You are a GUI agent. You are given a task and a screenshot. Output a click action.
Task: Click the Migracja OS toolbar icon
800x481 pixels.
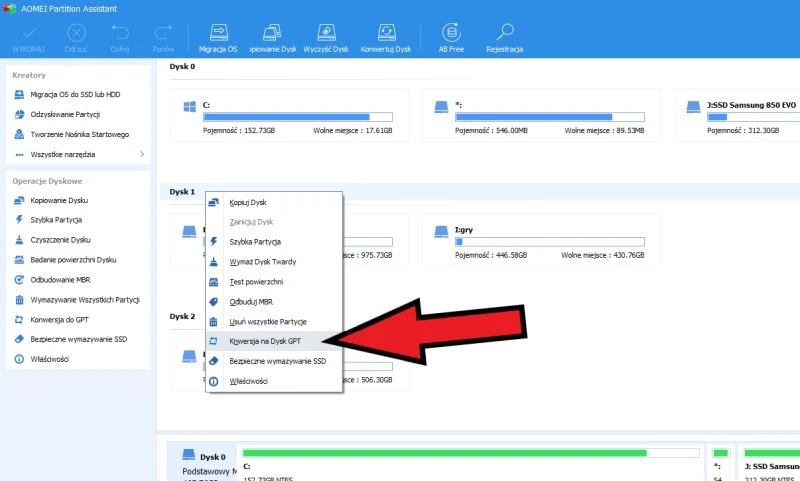point(218,34)
